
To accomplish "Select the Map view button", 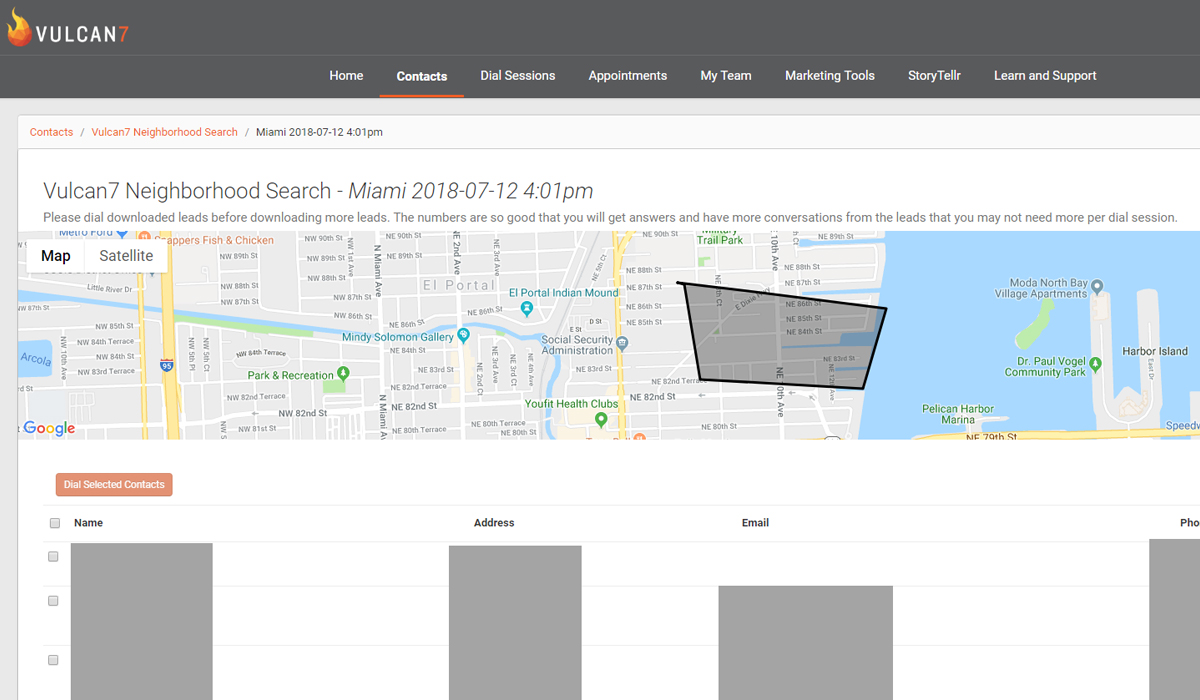I will tap(56, 256).
